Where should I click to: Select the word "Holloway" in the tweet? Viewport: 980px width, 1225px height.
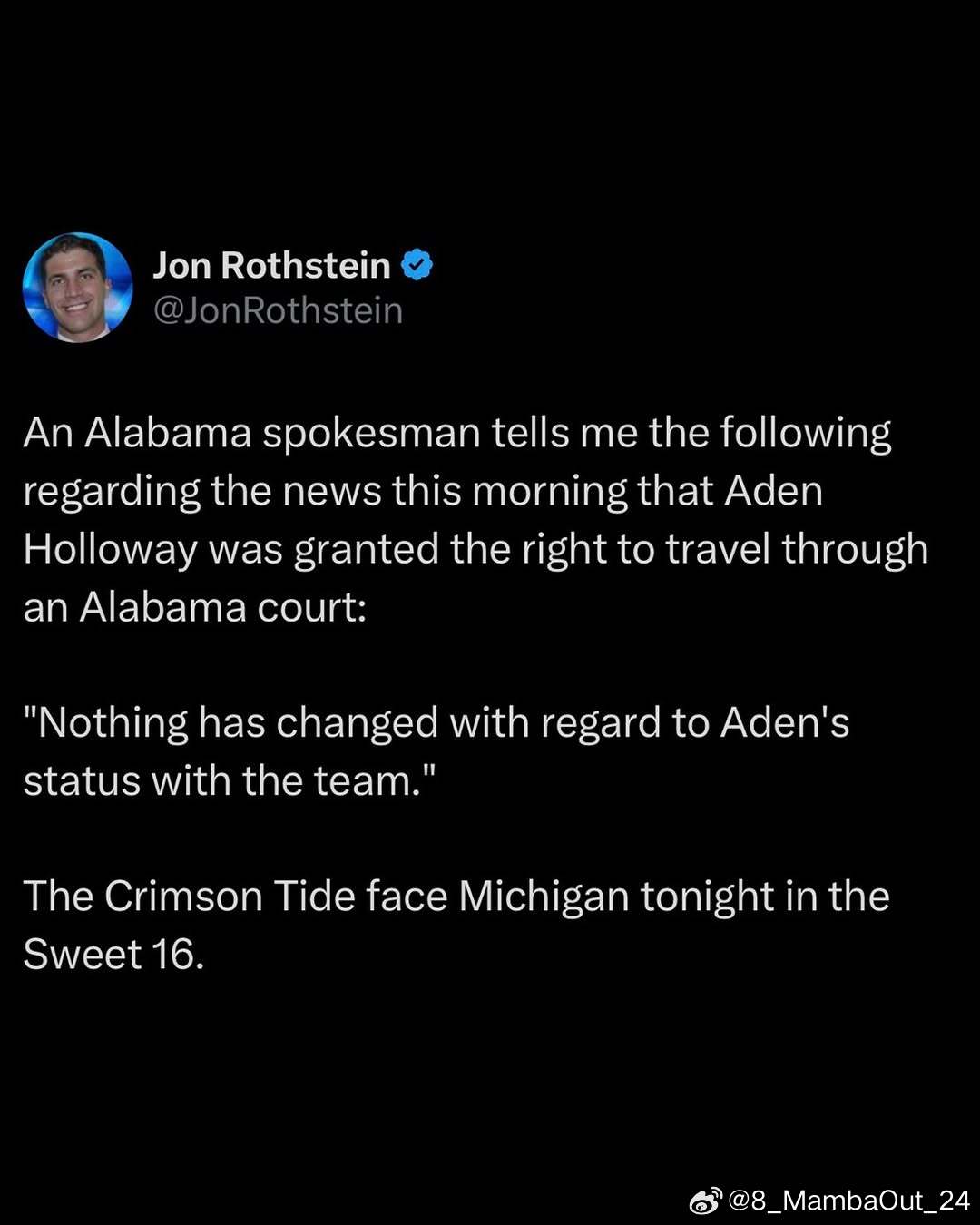point(110,550)
